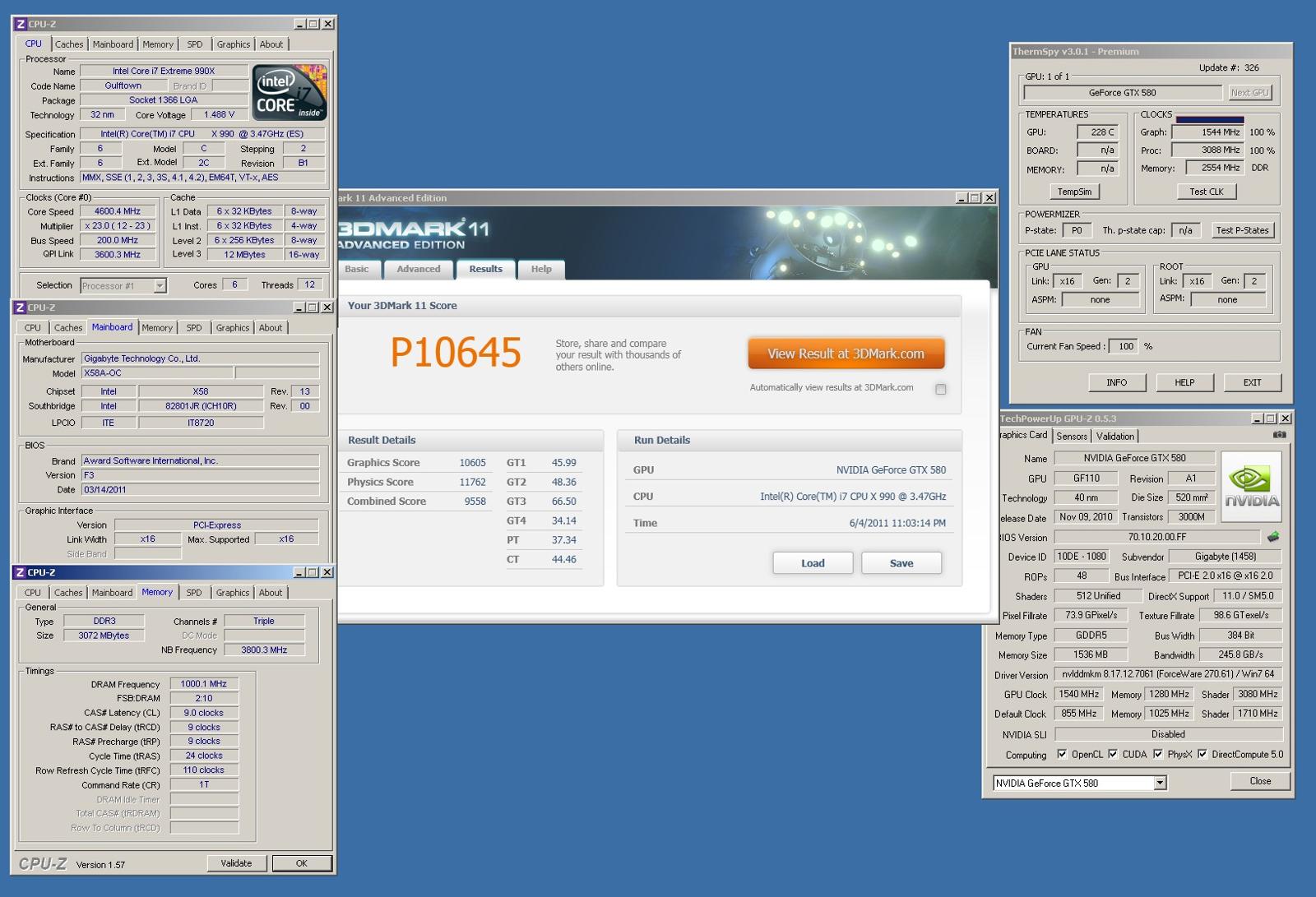Open the Processor #1 selection dropdown

160,286
